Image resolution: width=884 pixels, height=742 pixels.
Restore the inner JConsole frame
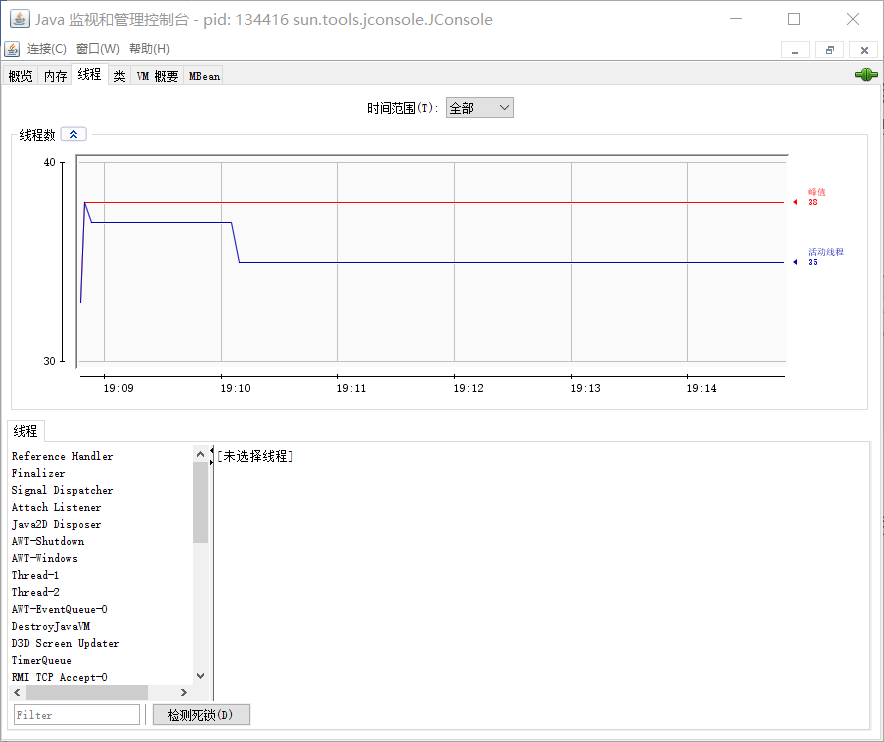coord(829,50)
